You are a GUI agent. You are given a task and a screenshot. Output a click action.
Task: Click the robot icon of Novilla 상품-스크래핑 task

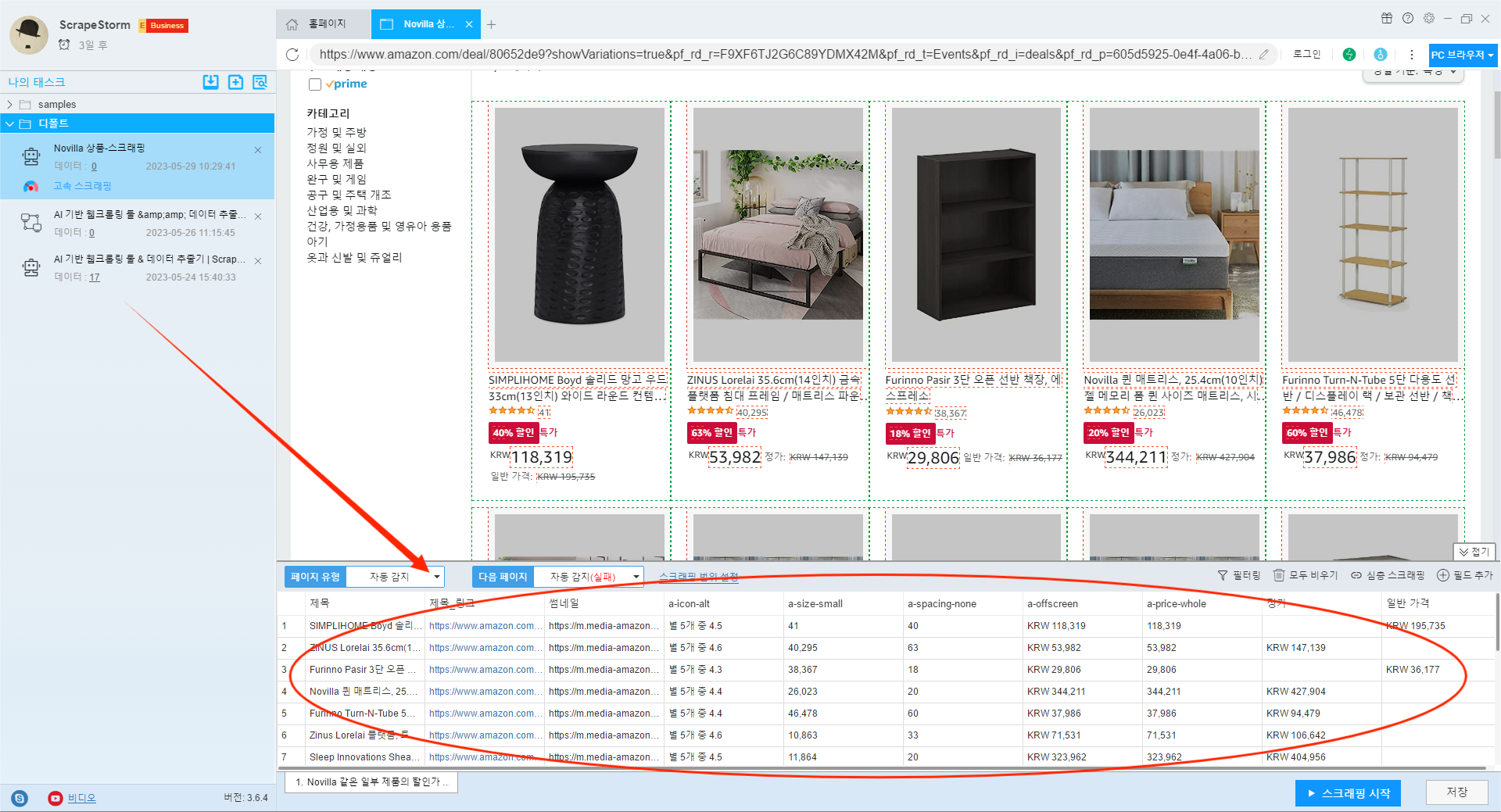[31, 156]
